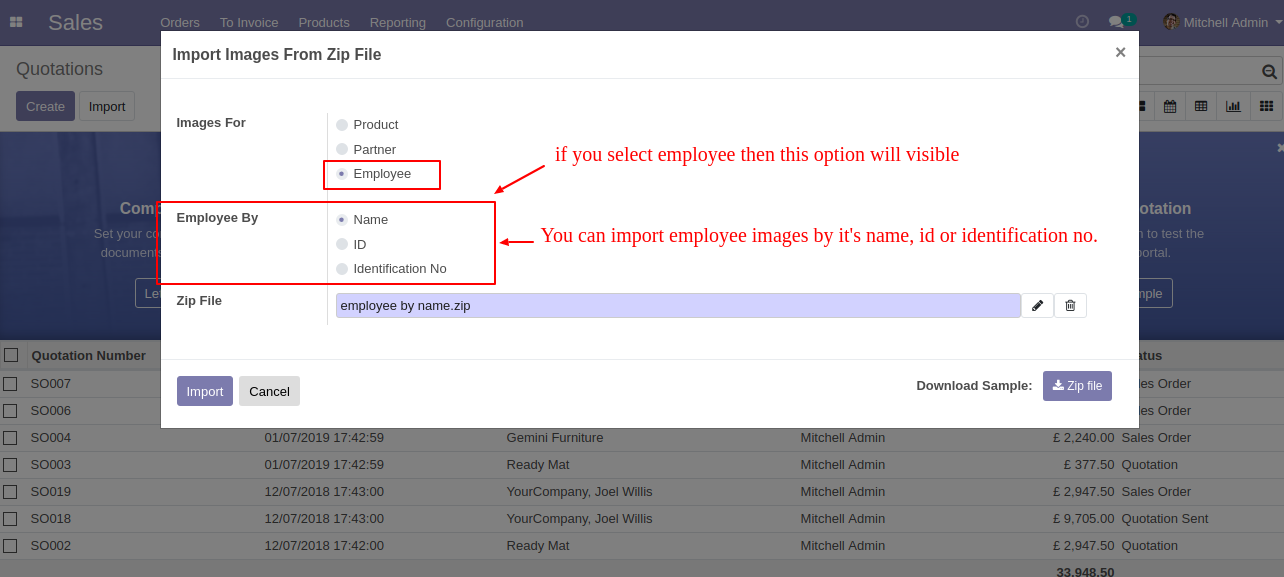This screenshot has height=577, width=1284.
Task: Choose Identification No for Employee By
Action: [342, 269]
